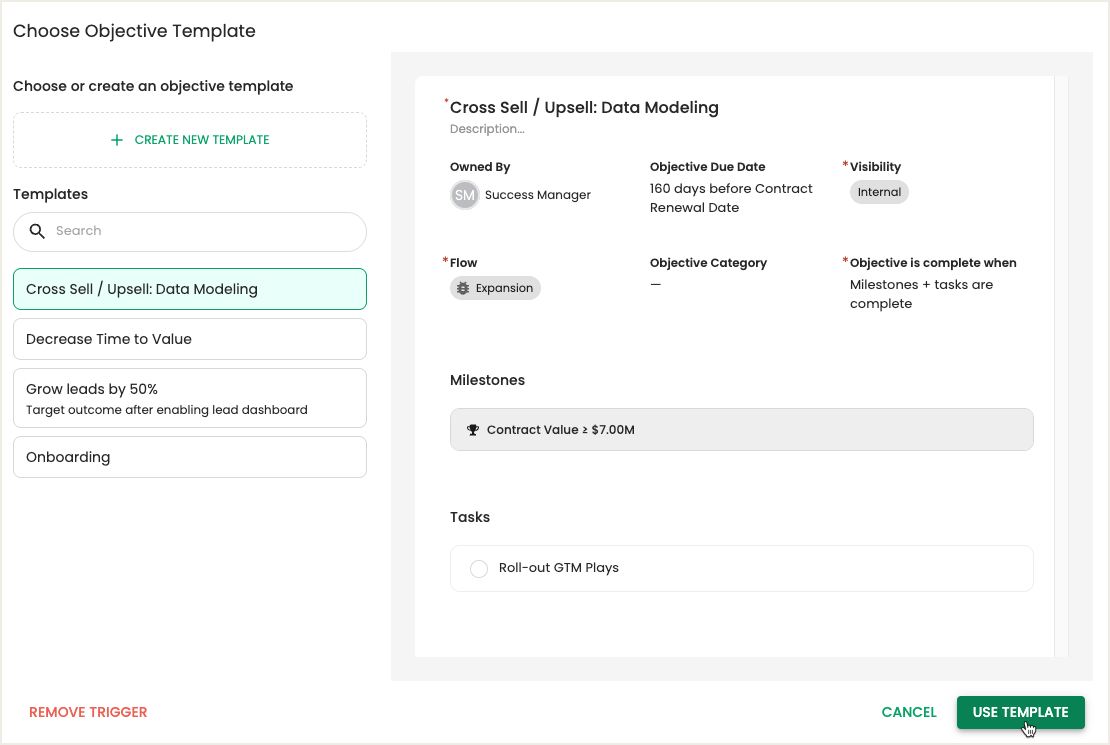This screenshot has width=1110, height=745.
Task: Click the Owned By label
Action: click(x=480, y=167)
